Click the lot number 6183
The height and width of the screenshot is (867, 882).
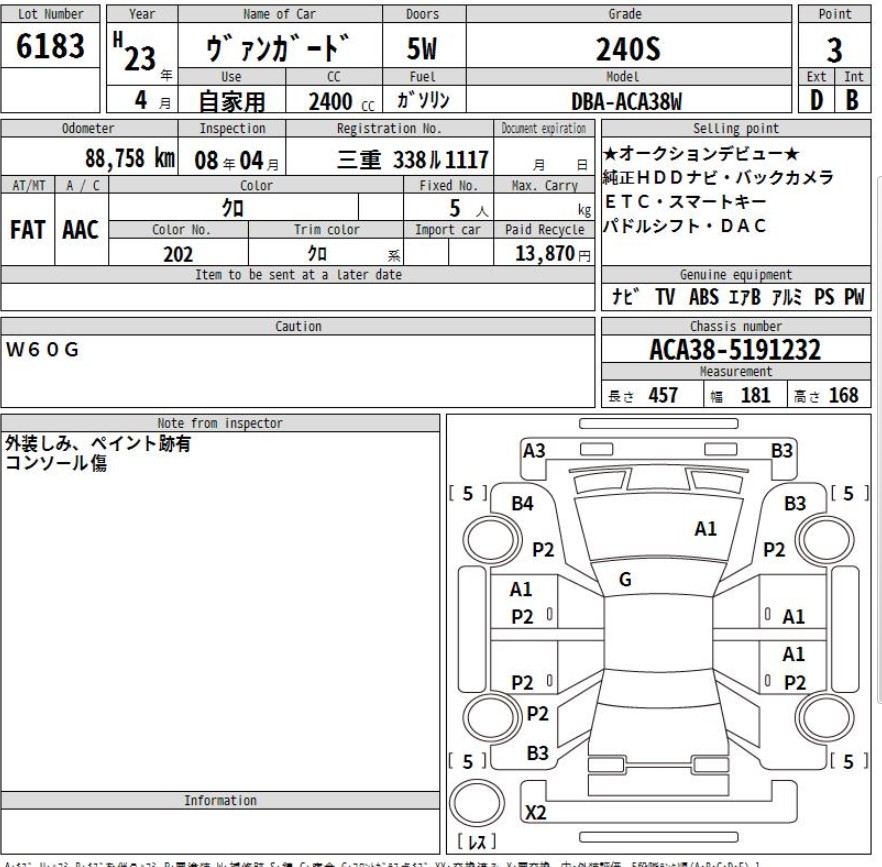pyautogui.click(x=50, y=49)
